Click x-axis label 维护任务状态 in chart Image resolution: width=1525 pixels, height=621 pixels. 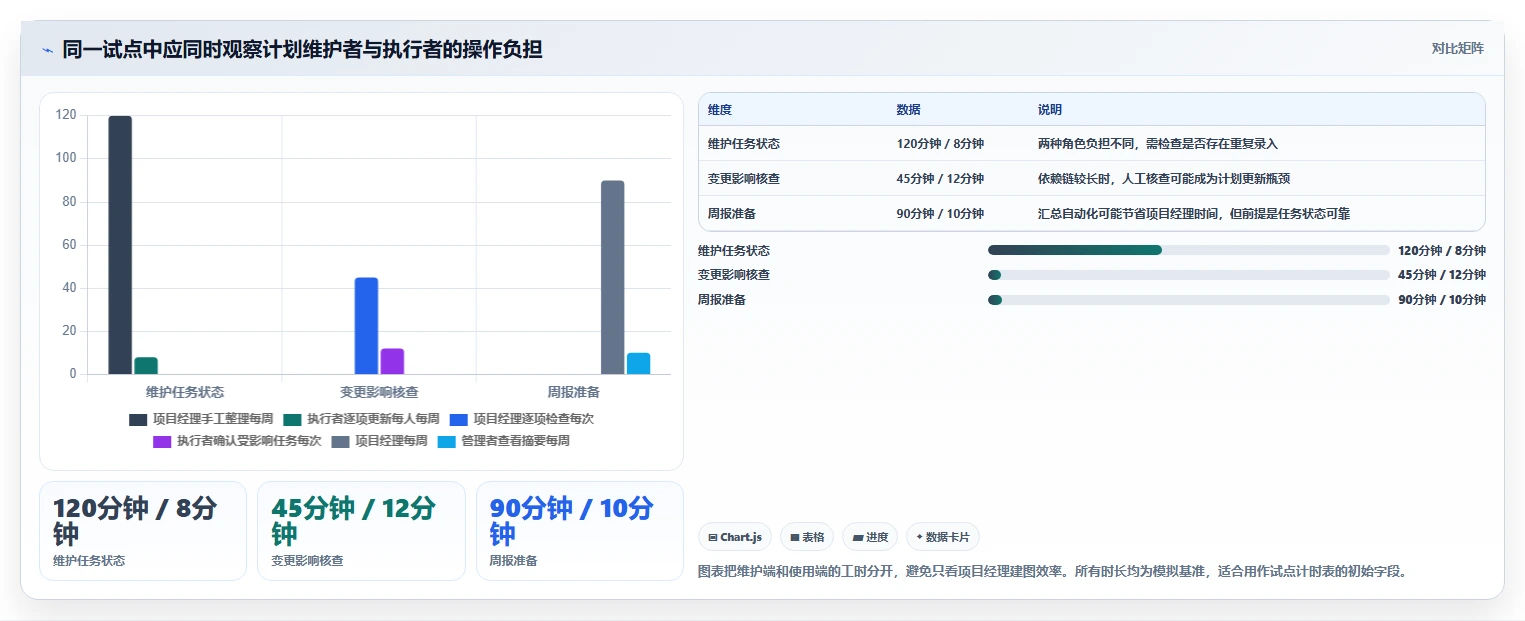click(x=185, y=392)
